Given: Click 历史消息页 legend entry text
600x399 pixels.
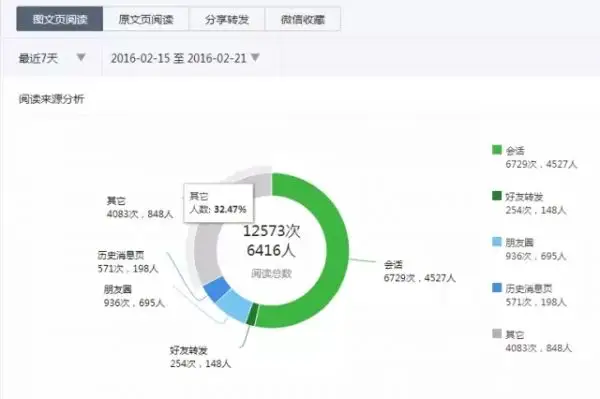Looking at the screenshot, I should [x=528, y=288].
